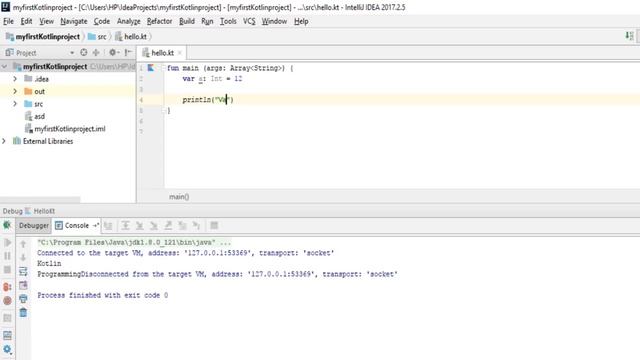640x360 pixels.
Task: Open Project panel gear settings dropdown
Action: [113, 52]
